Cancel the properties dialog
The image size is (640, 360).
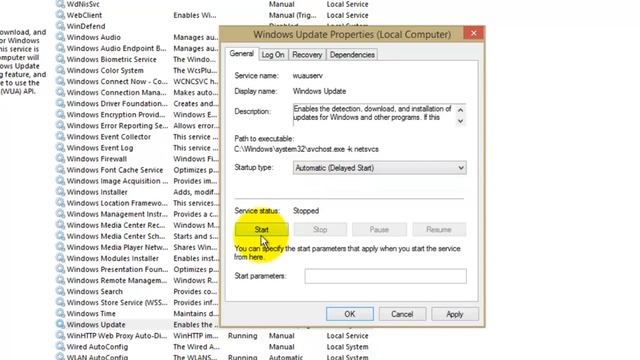(x=402, y=314)
